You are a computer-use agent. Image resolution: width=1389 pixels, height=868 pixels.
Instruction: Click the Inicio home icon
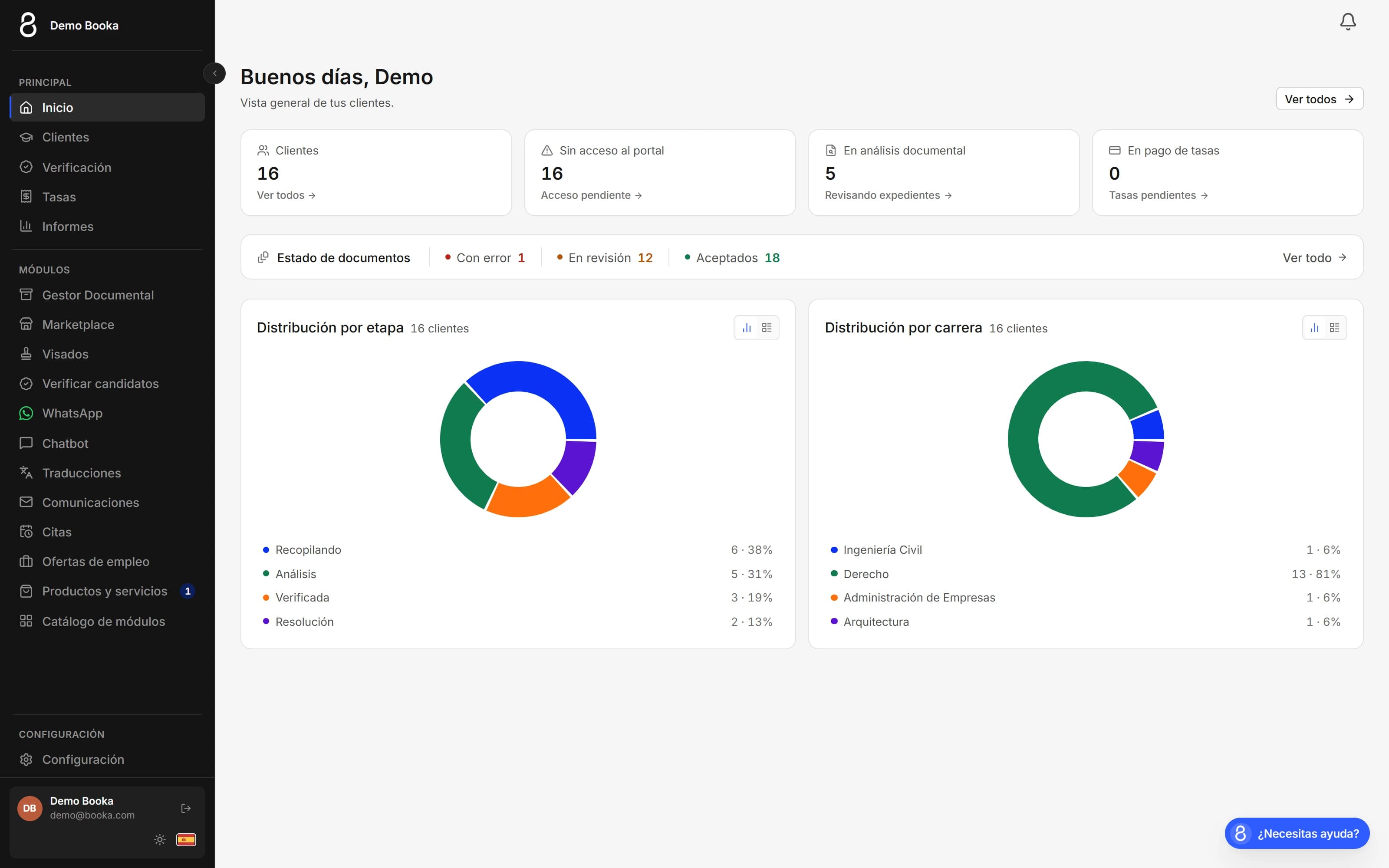[26, 107]
